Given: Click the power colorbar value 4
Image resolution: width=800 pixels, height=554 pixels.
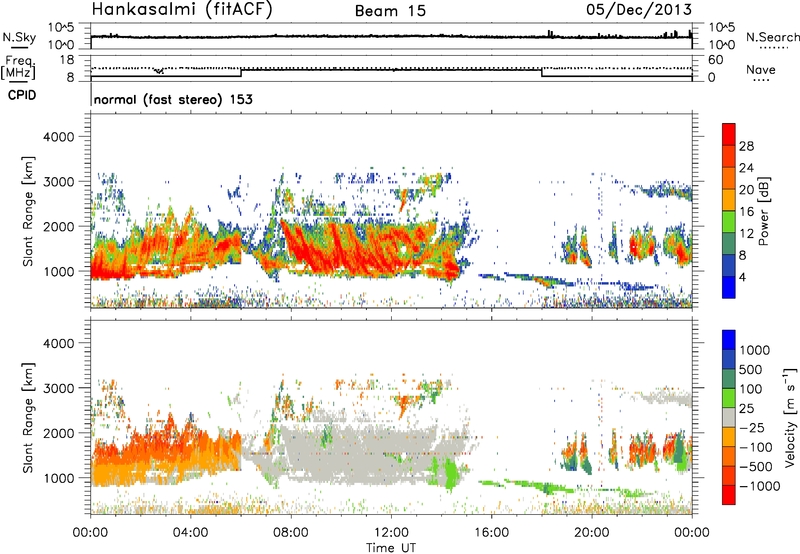Looking at the screenshot, I should coord(742,277).
